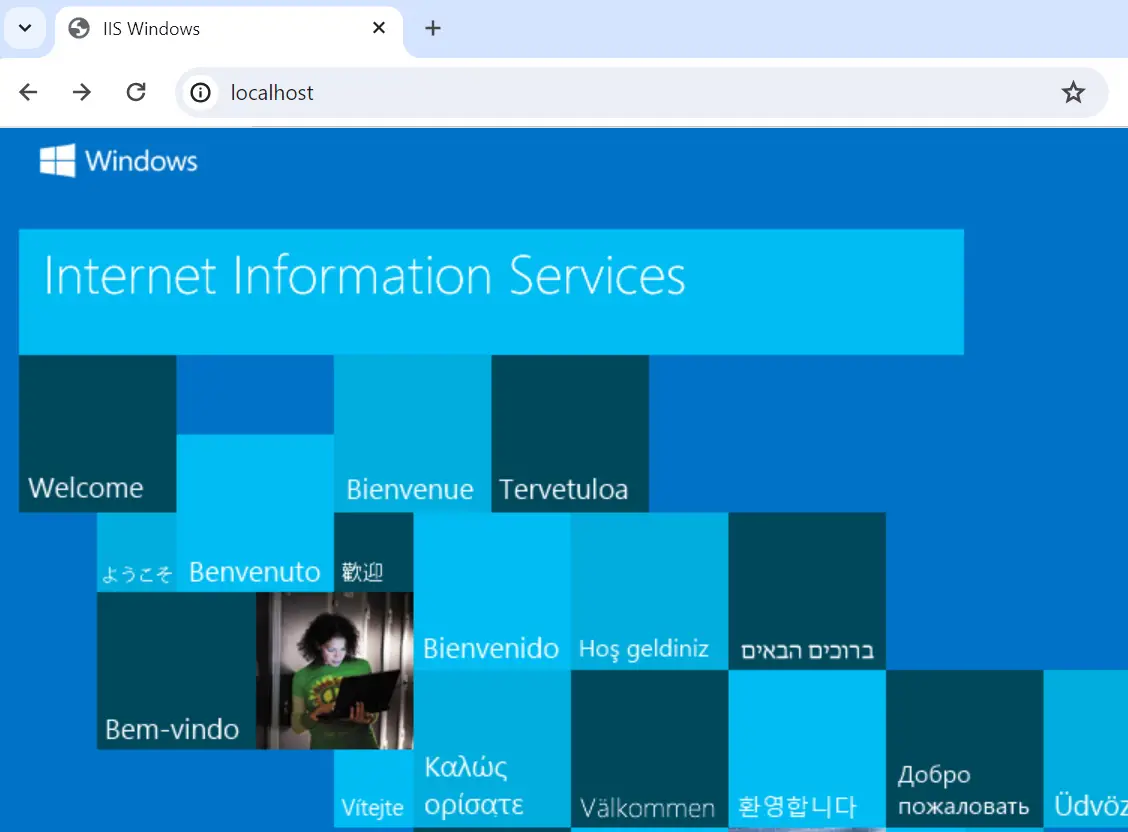Screen dimensions: 1128x832
Task: Click the Добро пожаловать tile
Action: click(x=965, y=749)
